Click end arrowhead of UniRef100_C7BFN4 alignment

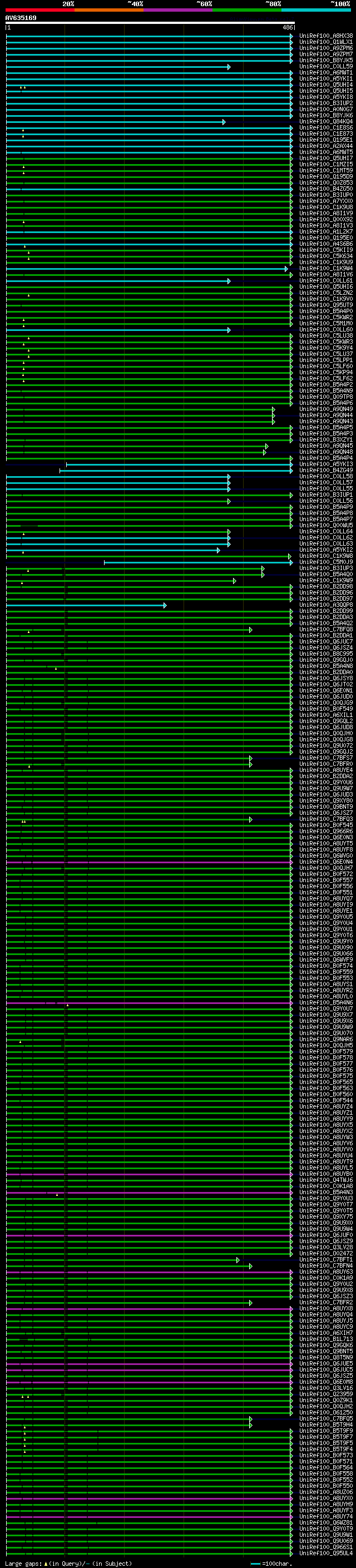(250, 1266)
